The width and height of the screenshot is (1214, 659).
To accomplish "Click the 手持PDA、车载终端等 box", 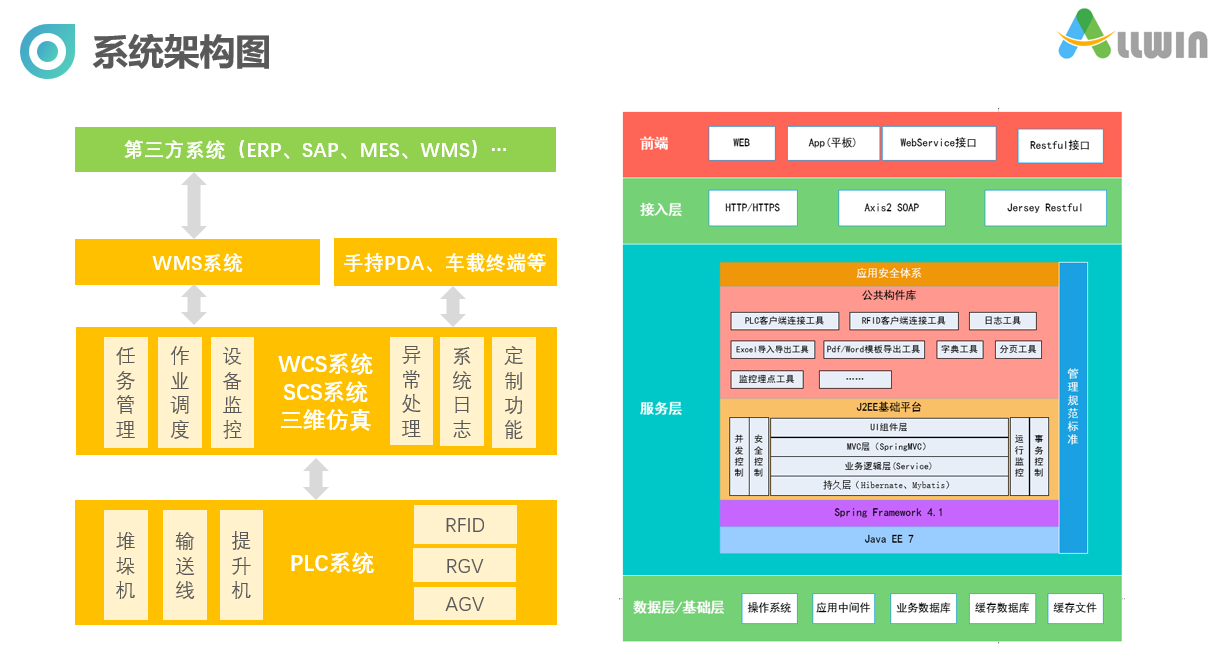I will (445, 262).
